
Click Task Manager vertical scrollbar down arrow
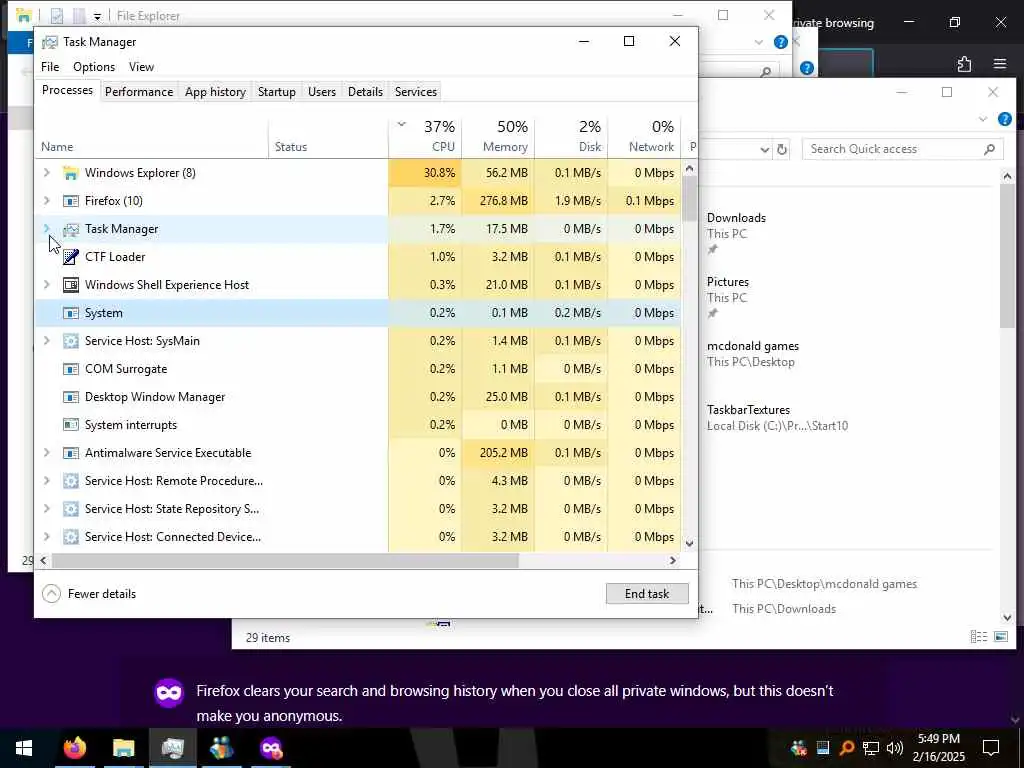(690, 543)
